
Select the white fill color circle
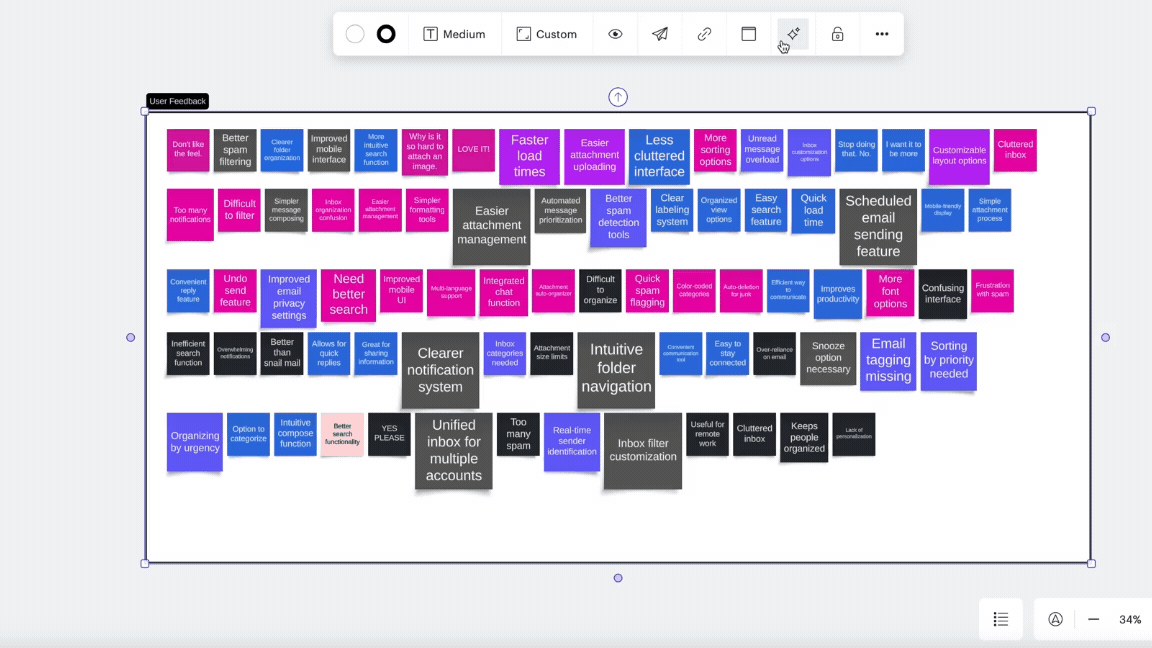tap(355, 34)
